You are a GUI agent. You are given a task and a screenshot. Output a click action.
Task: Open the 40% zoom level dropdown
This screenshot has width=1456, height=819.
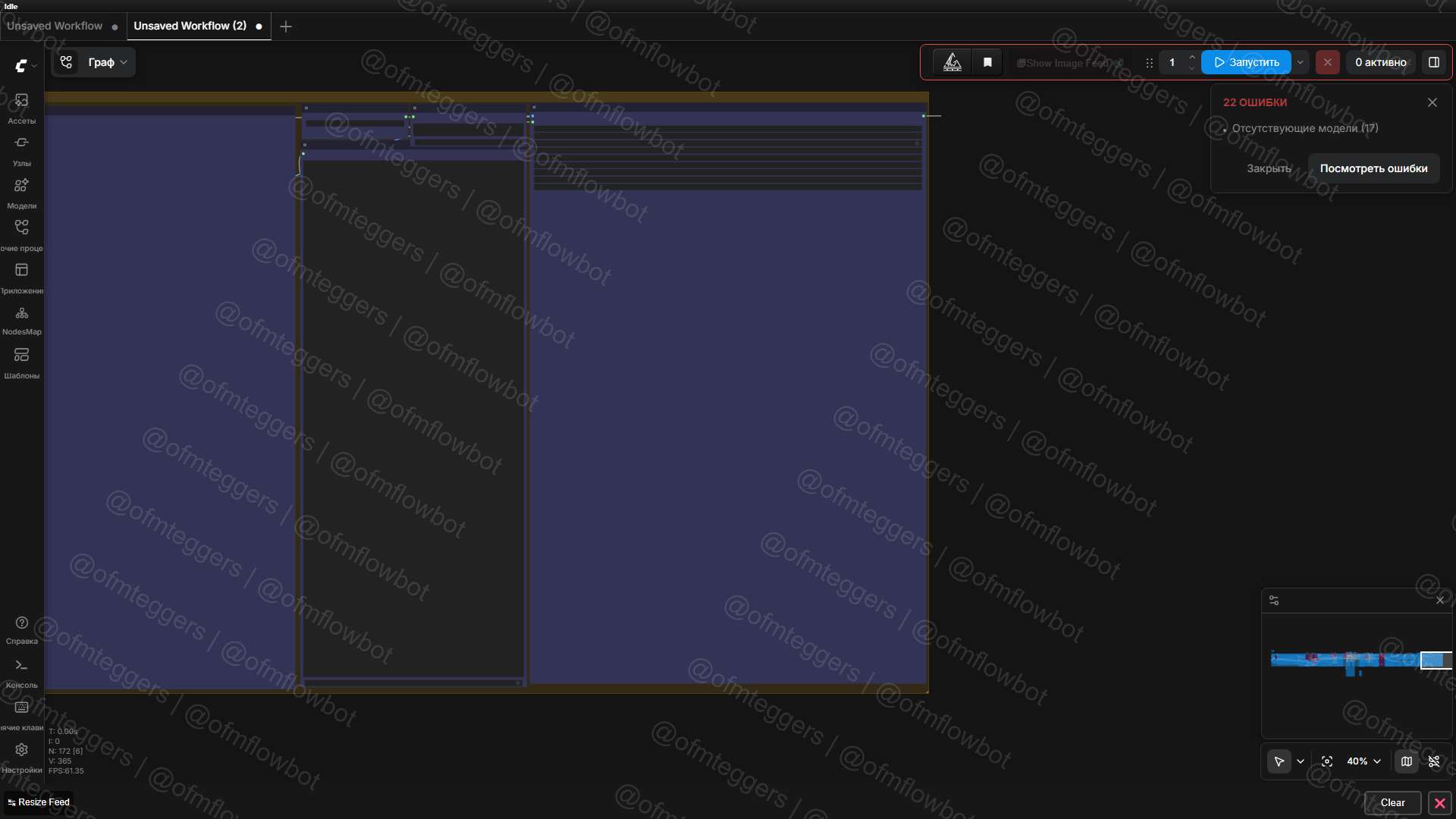tap(1363, 761)
